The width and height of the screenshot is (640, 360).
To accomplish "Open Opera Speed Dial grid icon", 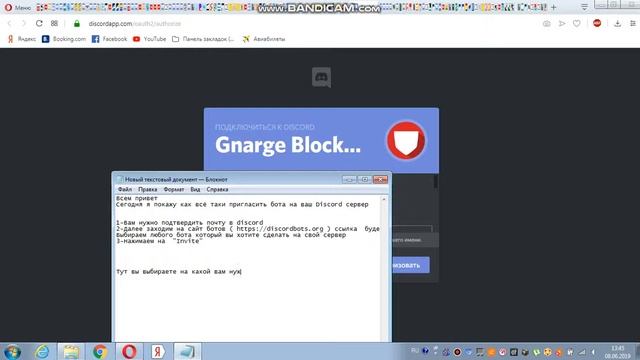I will (x=54, y=23).
